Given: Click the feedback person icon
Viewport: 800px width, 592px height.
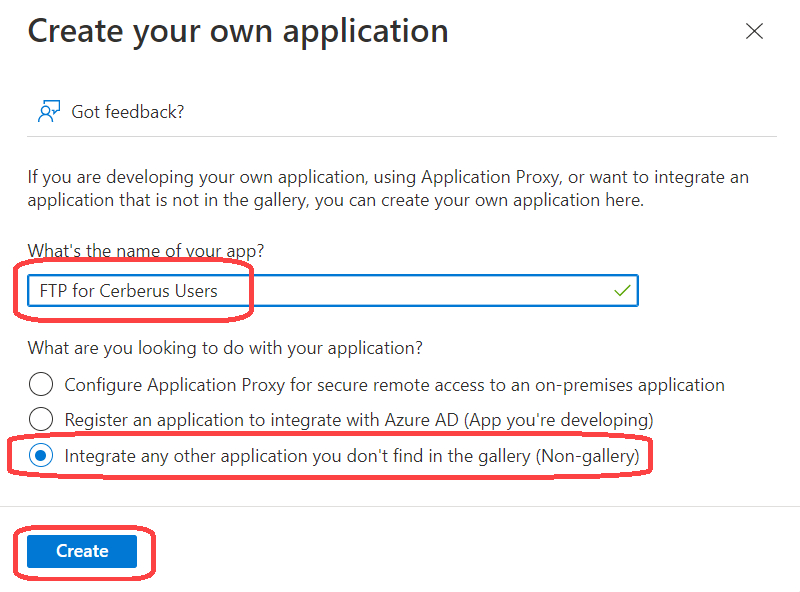Looking at the screenshot, I should (x=49, y=111).
